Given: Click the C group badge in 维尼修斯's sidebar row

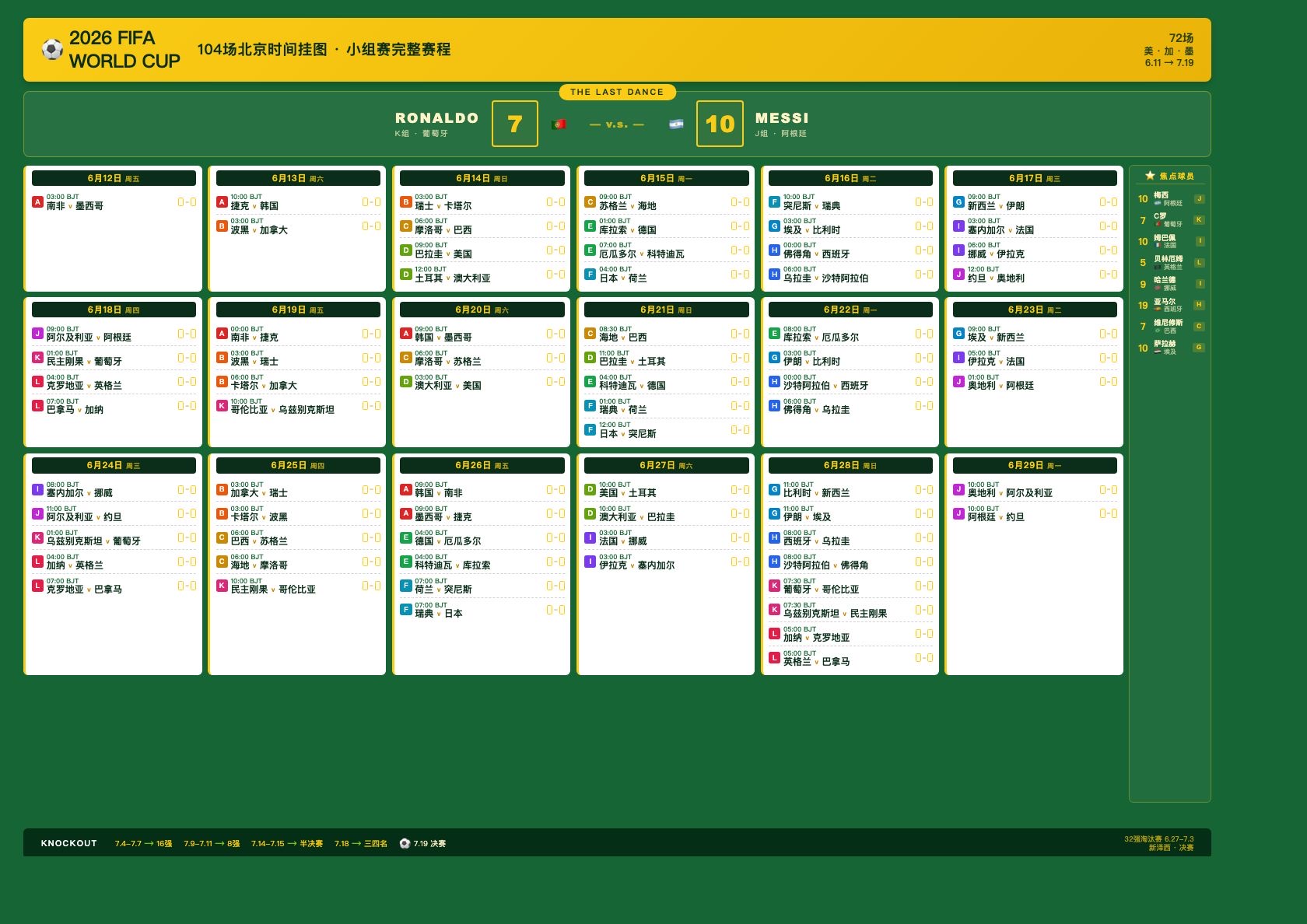Looking at the screenshot, I should click(1199, 327).
